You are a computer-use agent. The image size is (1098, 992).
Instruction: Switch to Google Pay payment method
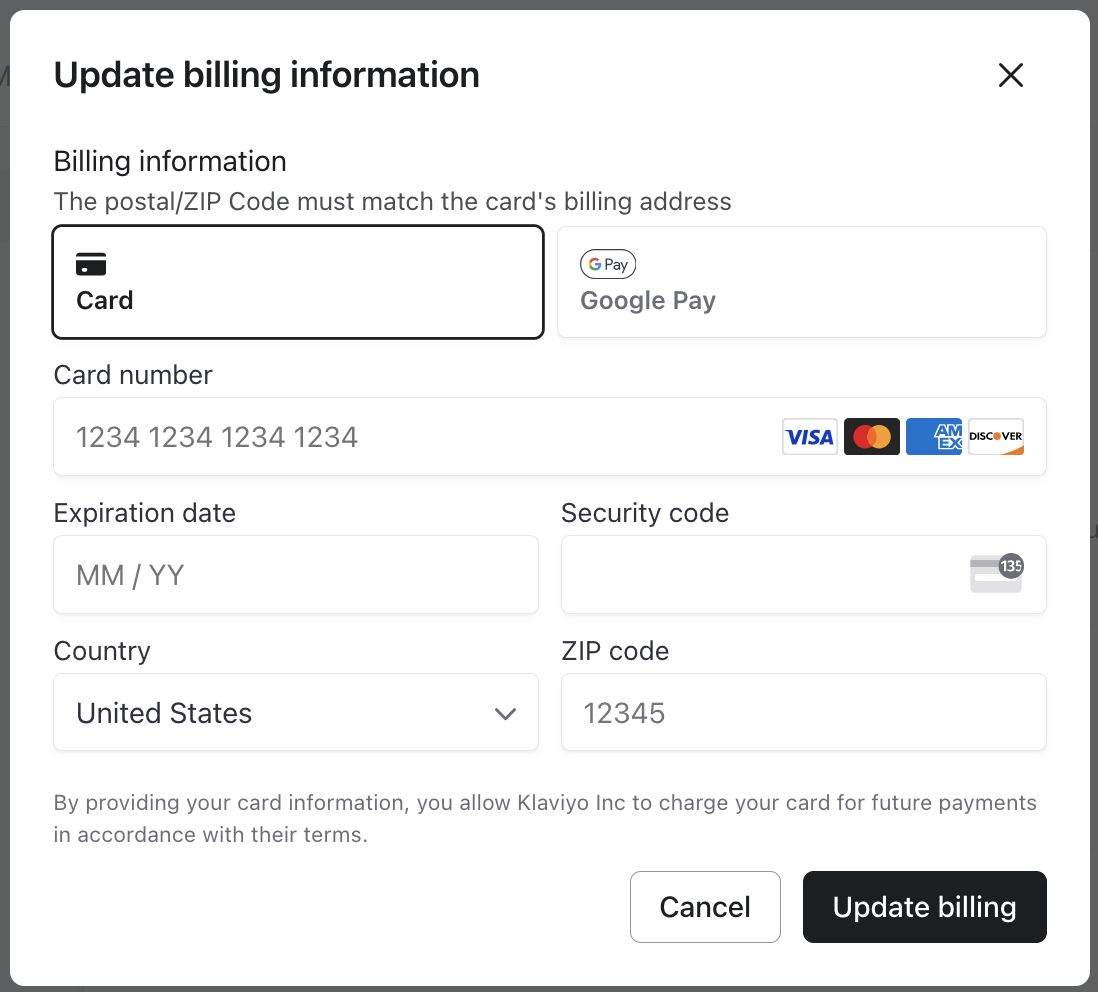[801, 282]
